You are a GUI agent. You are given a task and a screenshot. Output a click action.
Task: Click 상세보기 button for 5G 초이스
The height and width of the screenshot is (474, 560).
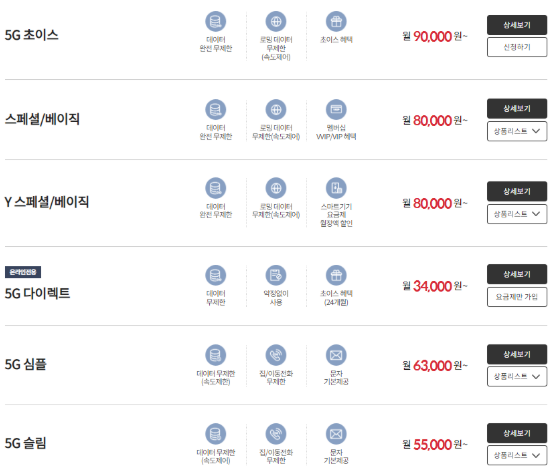click(517, 25)
